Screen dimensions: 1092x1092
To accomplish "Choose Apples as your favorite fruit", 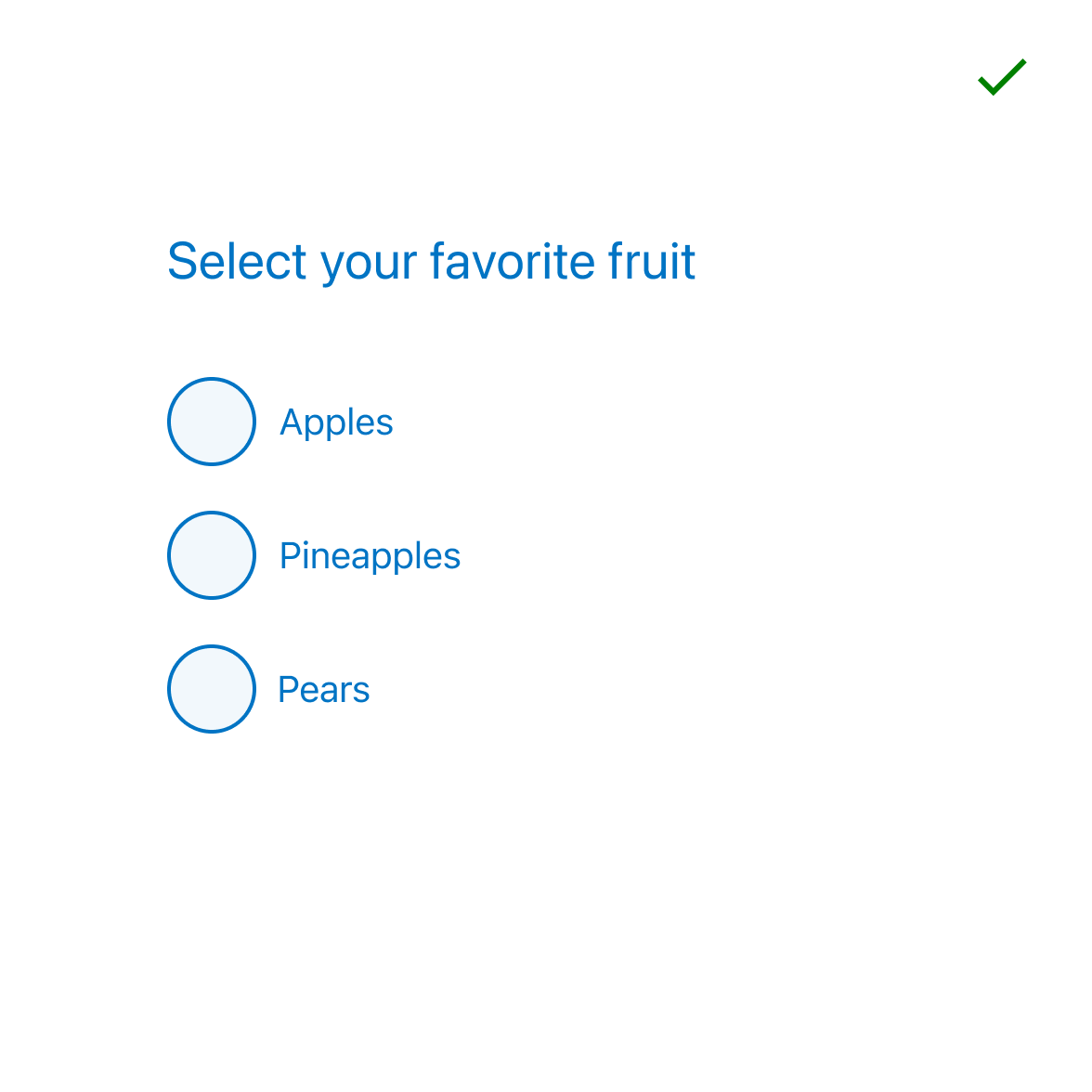I will (x=211, y=422).
